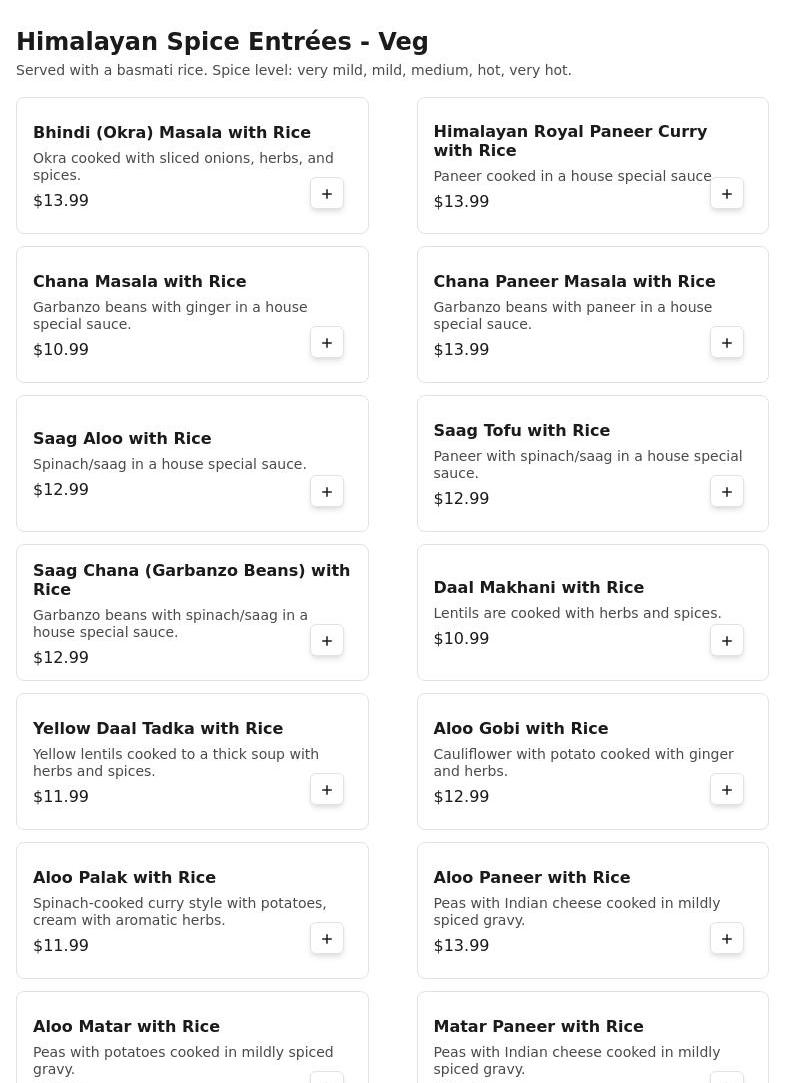Add Chana Masala with Rice
The height and width of the screenshot is (1083, 785).
click(x=327, y=343)
